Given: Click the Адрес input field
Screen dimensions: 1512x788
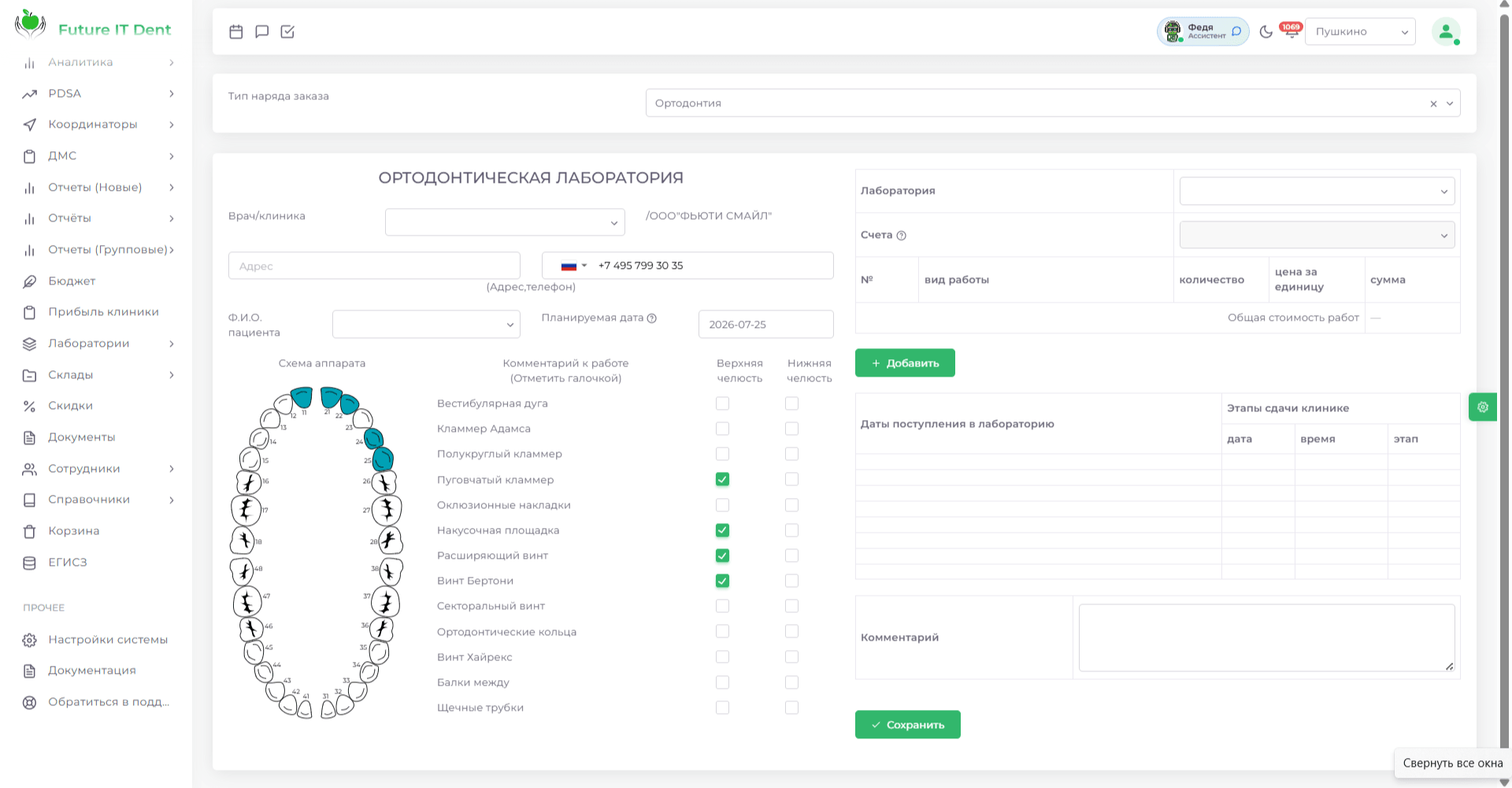Looking at the screenshot, I should tap(374, 266).
